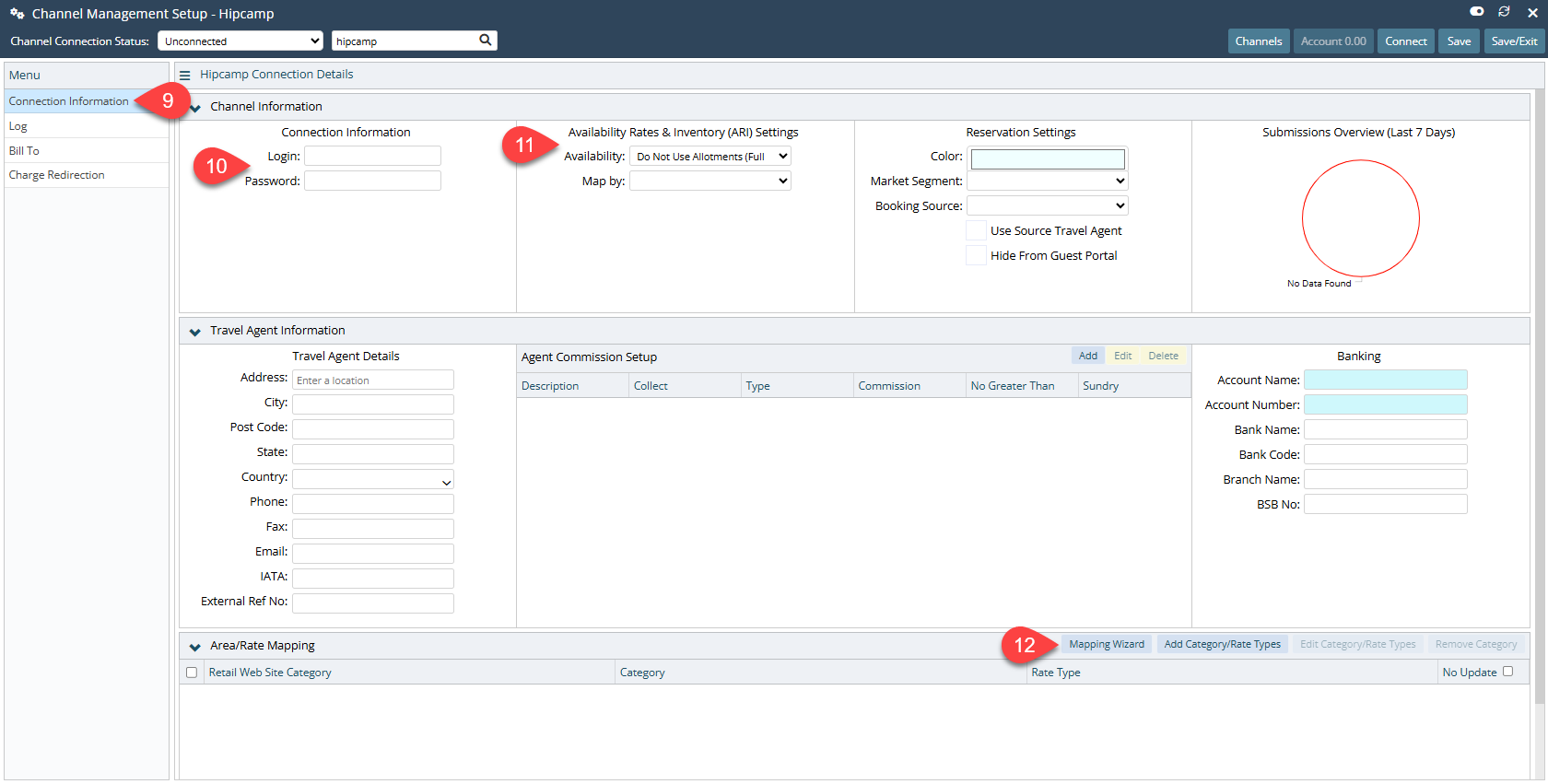
Task: Click the Account Number field in Banking
Action: pos(1386,404)
